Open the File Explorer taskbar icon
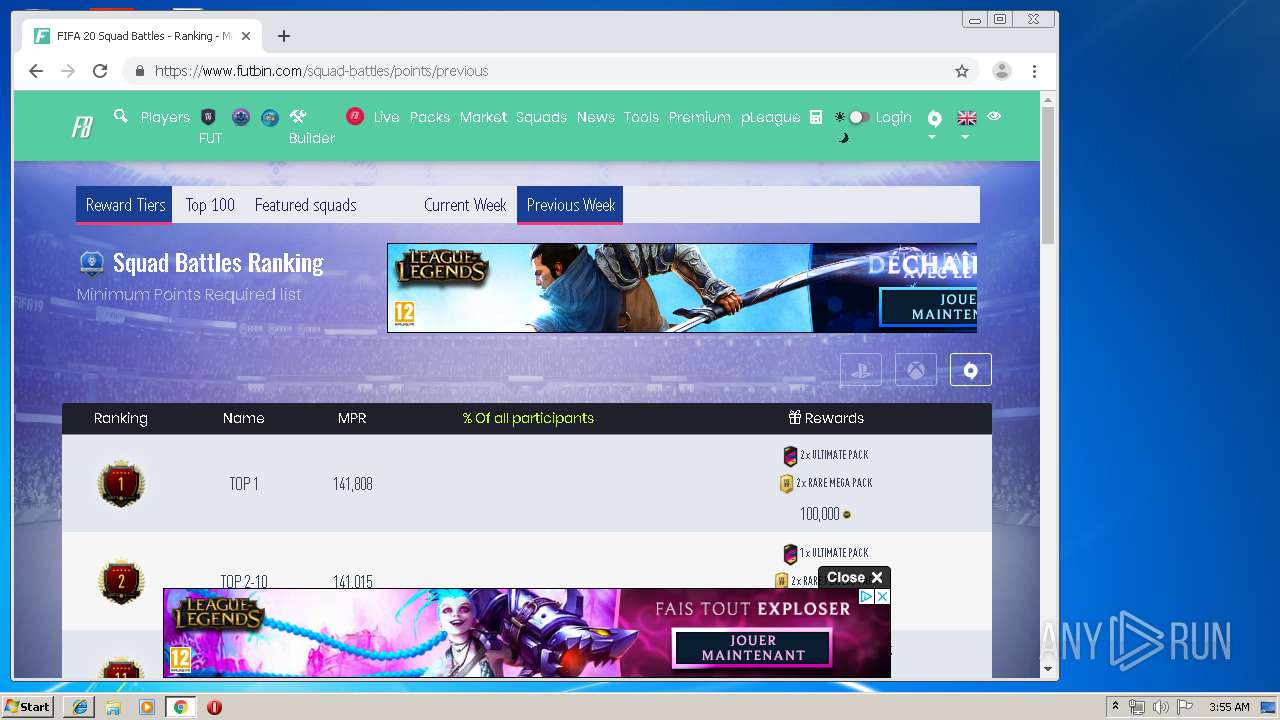The height and width of the screenshot is (720, 1280). 113,707
